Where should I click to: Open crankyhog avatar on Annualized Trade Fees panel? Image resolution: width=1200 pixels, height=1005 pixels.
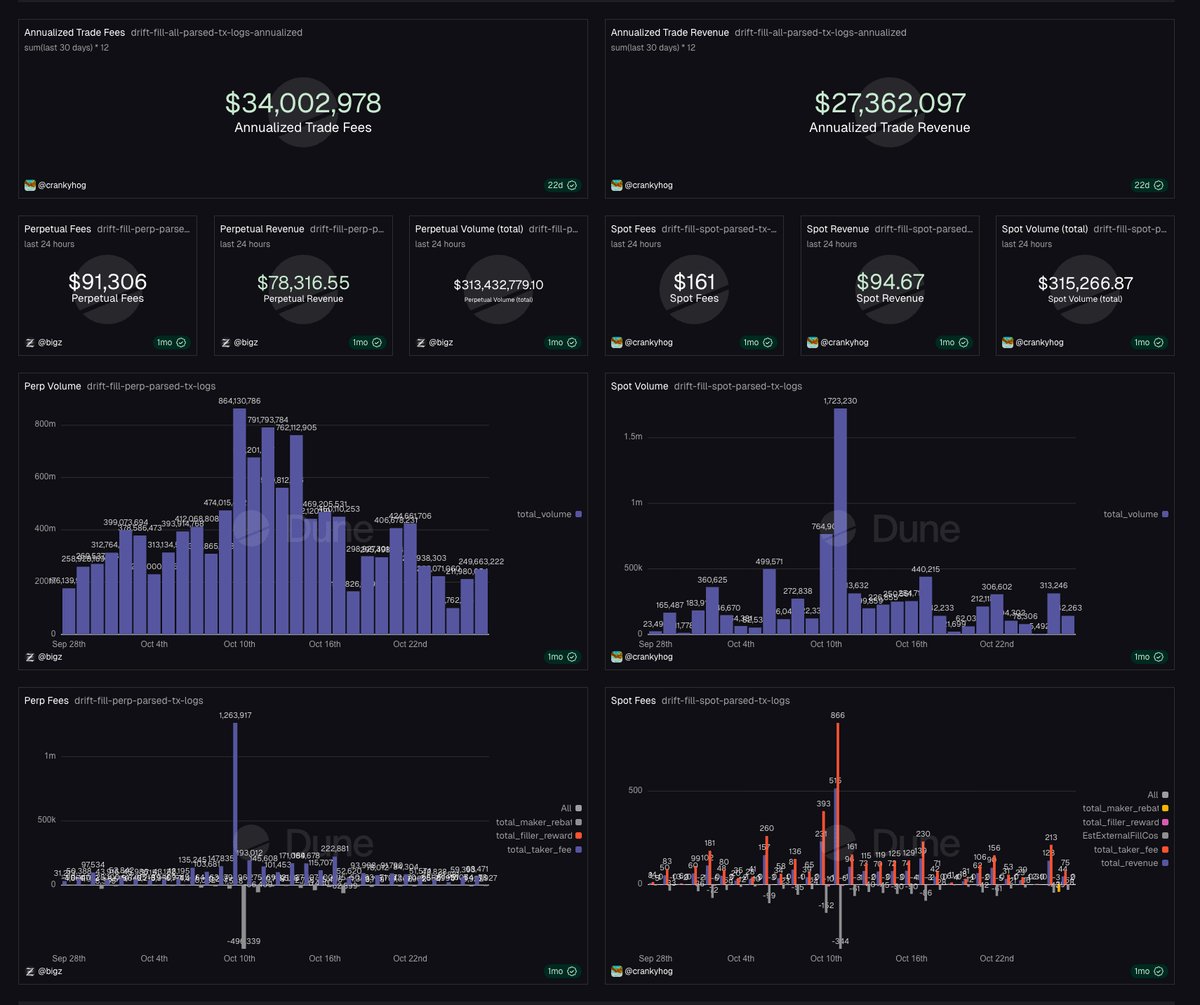click(x=30, y=185)
